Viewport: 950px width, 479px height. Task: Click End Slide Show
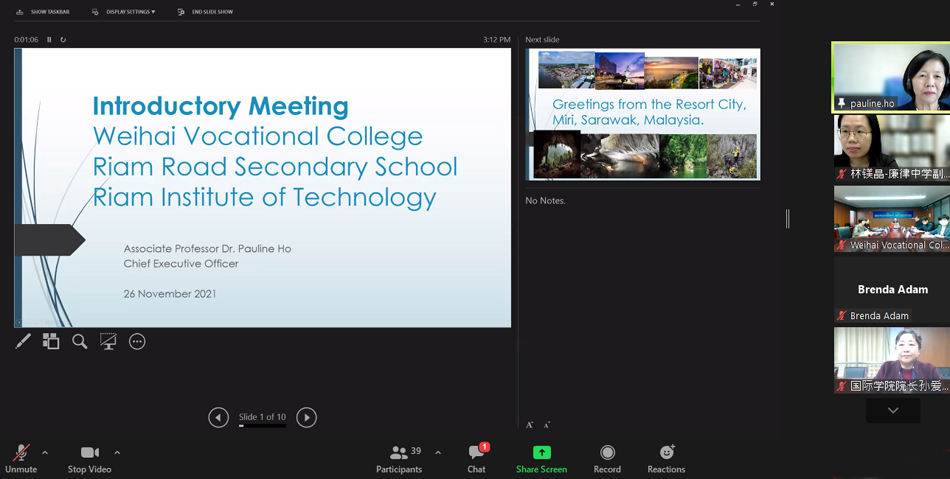pos(206,12)
